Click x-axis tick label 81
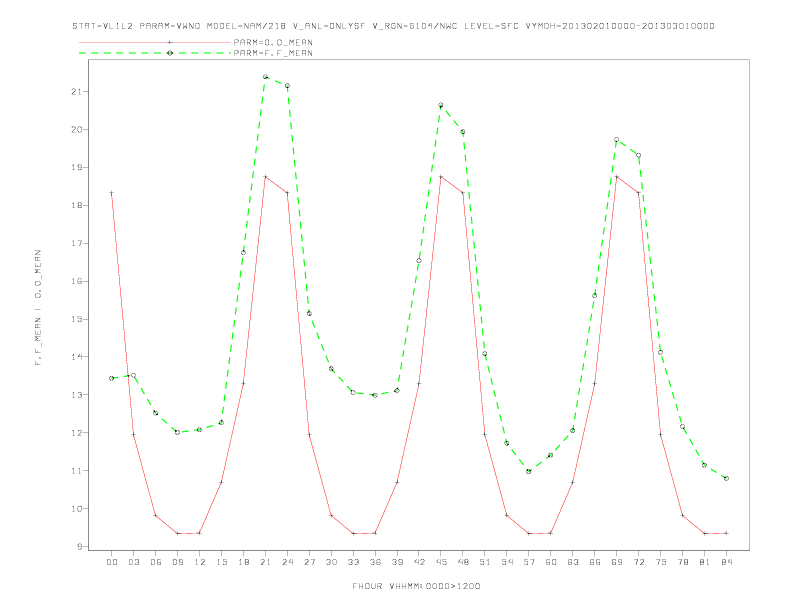The height and width of the screenshot is (612, 792). tap(705, 562)
